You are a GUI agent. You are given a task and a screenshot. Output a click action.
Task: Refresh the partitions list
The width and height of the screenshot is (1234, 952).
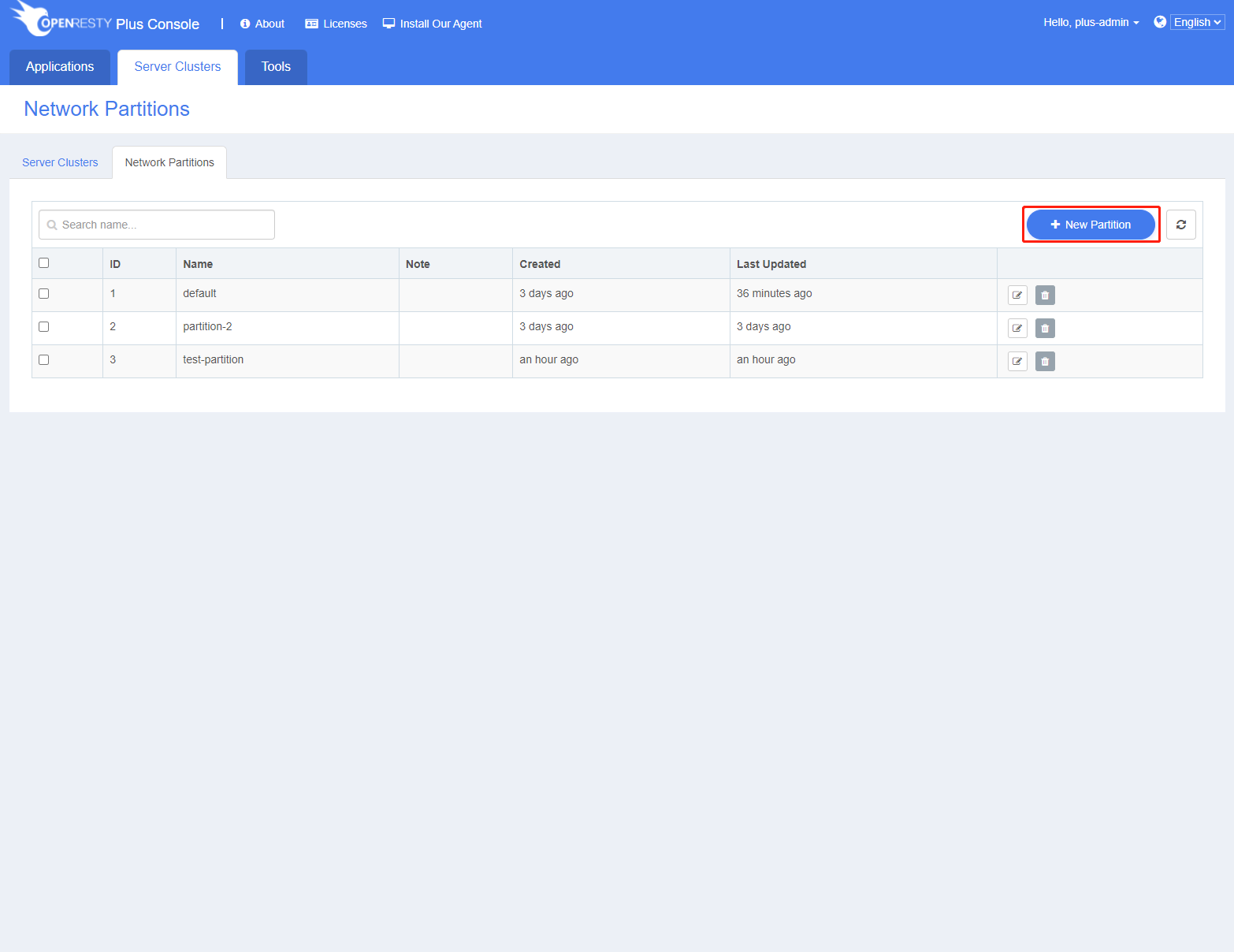tap(1181, 225)
